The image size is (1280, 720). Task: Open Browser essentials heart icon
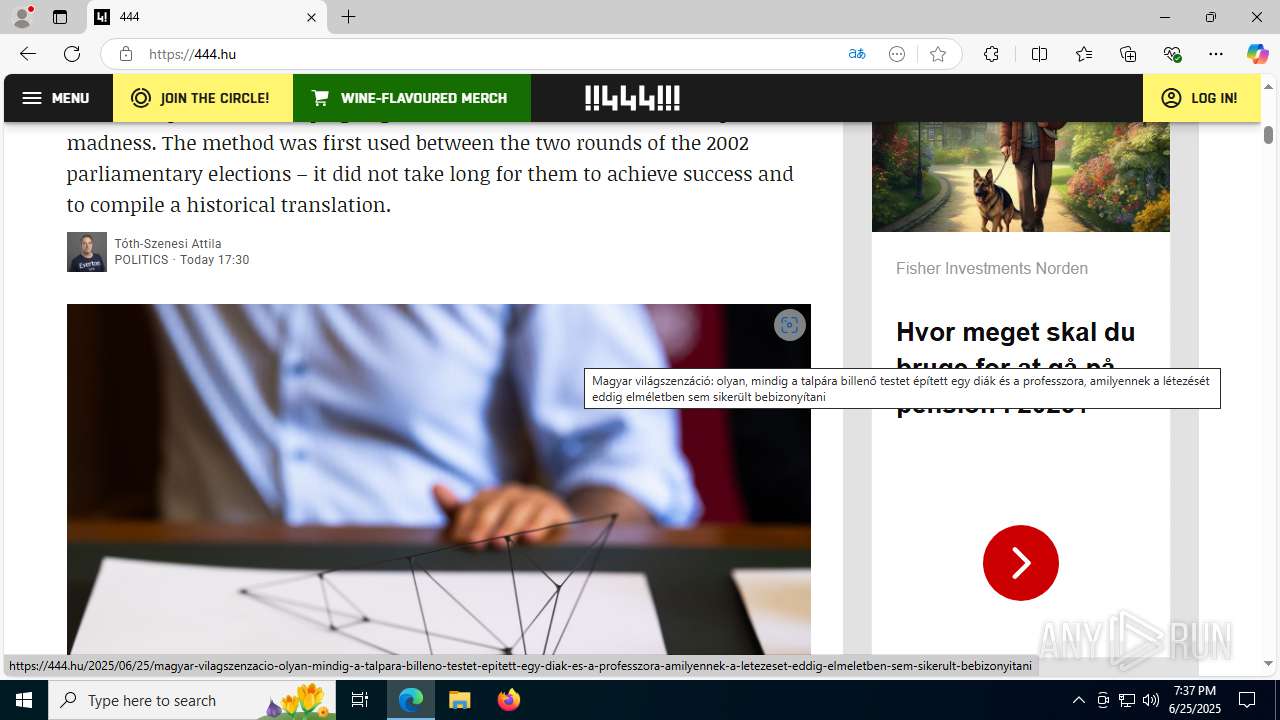coord(1172,54)
